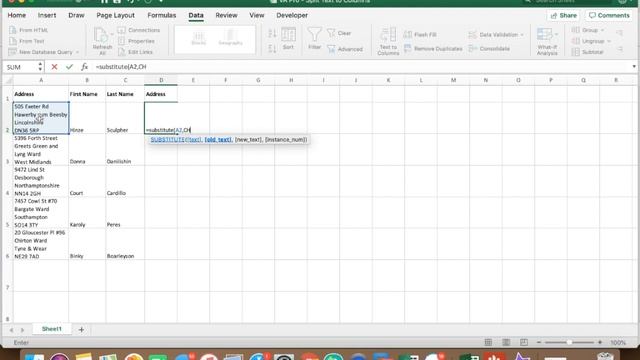Select the Last Name header cell

click(x=125, y=94)
